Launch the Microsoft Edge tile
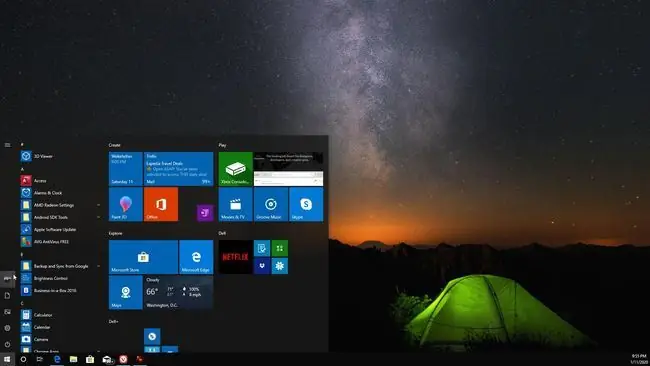The image size is (650, 366). (196, 257)
